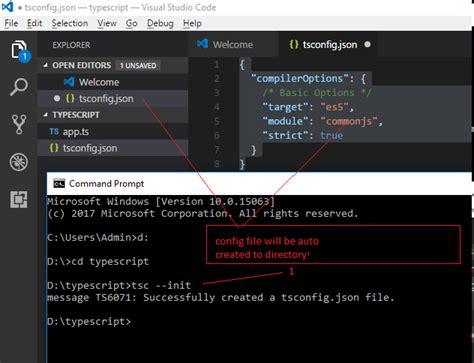Click the braces icon beside tsconfig.json in TYPESCRIPT folder

click(54, 148)
